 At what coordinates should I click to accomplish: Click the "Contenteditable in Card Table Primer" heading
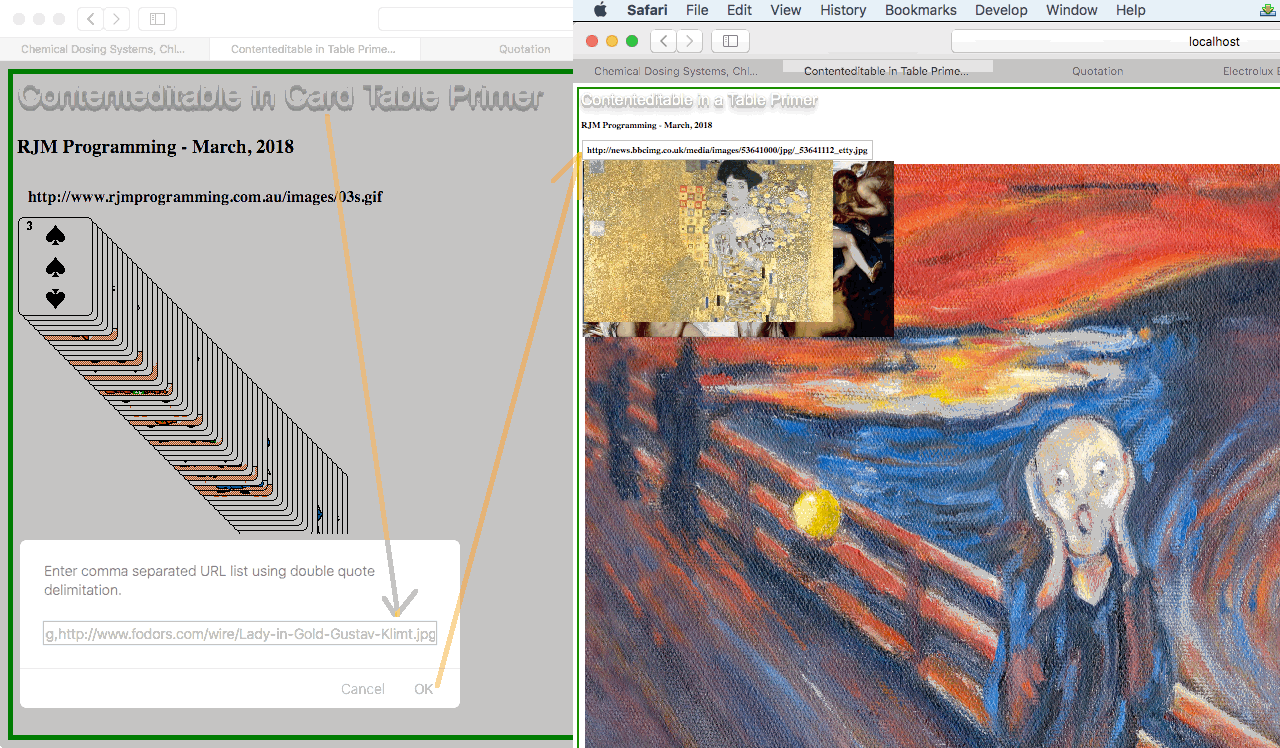[281, 97]
